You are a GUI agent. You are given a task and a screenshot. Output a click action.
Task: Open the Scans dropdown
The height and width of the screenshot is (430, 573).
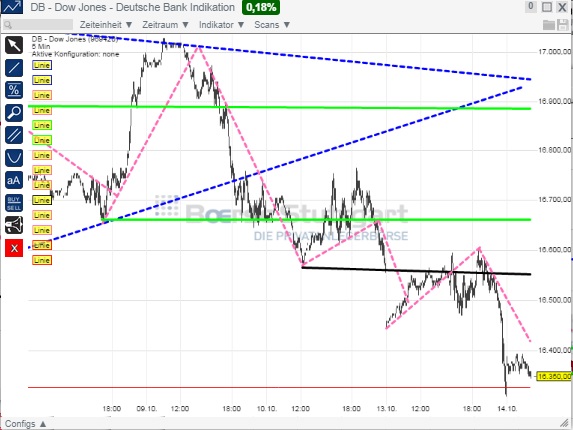coord(272,25)
